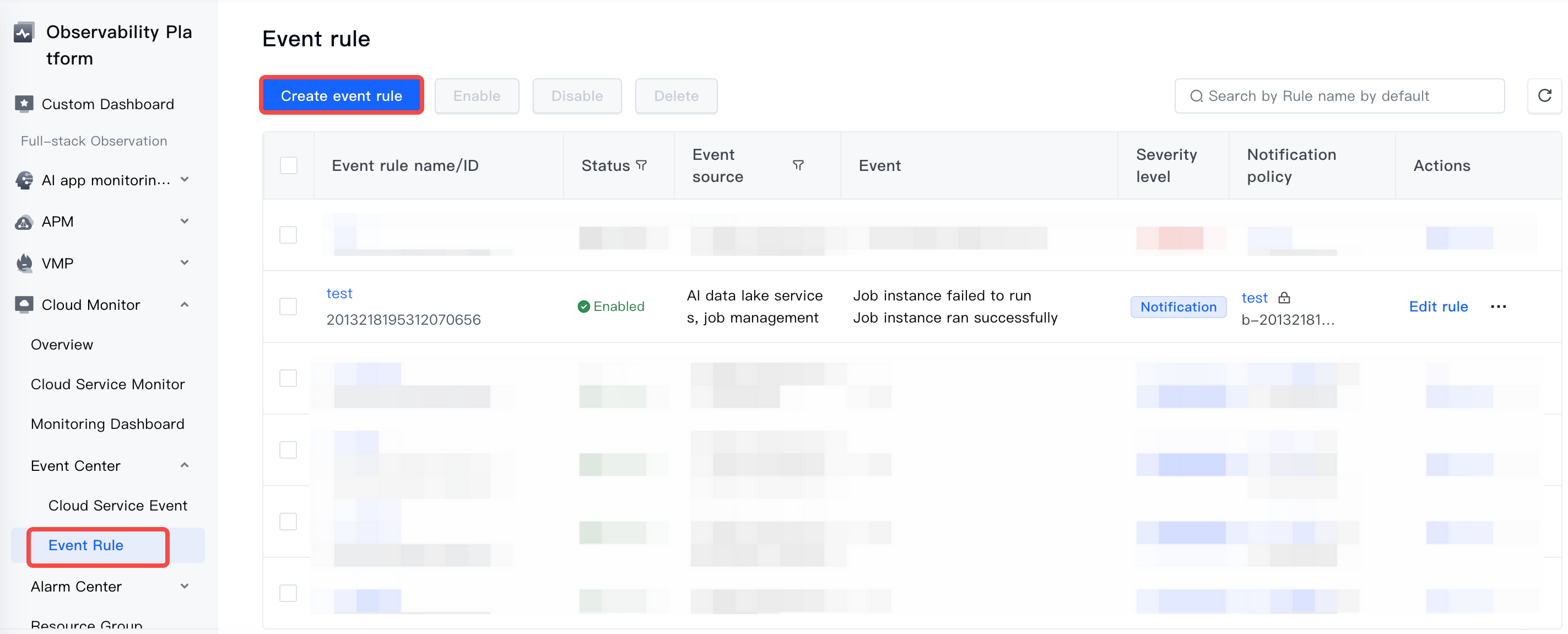Click Create event rule button

342,95
